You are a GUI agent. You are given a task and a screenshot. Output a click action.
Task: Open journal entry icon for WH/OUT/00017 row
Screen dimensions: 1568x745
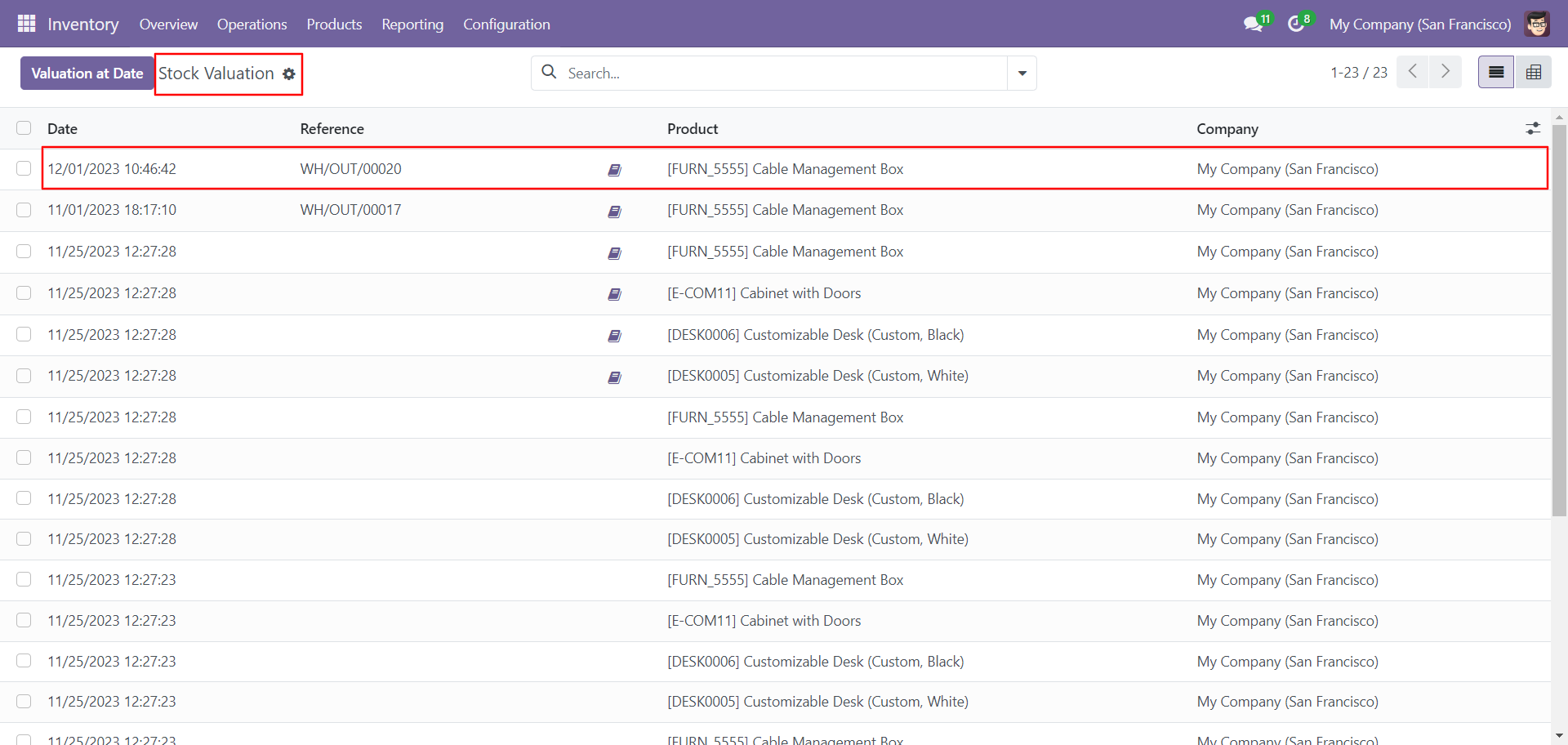point(615,212)
